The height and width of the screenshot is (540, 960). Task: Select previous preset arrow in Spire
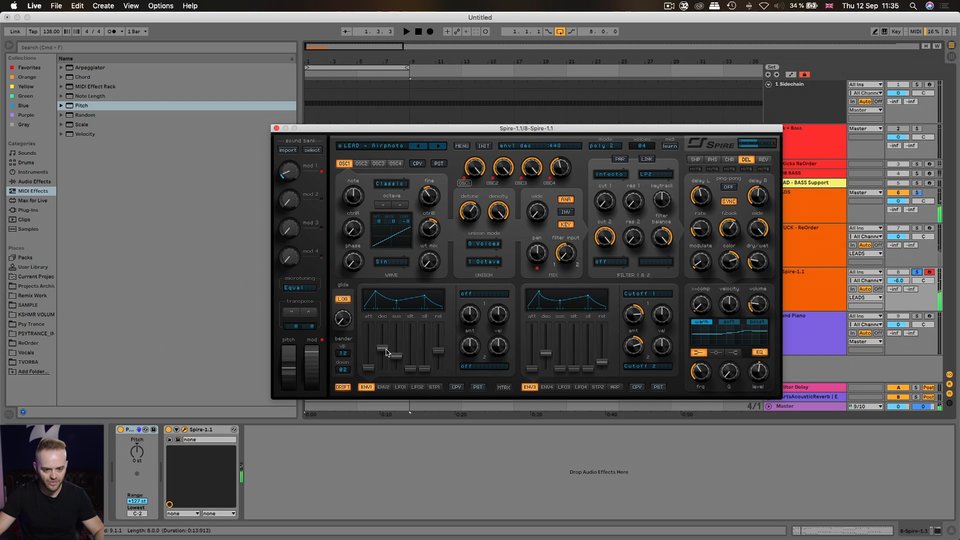click(x=418, y=146)
